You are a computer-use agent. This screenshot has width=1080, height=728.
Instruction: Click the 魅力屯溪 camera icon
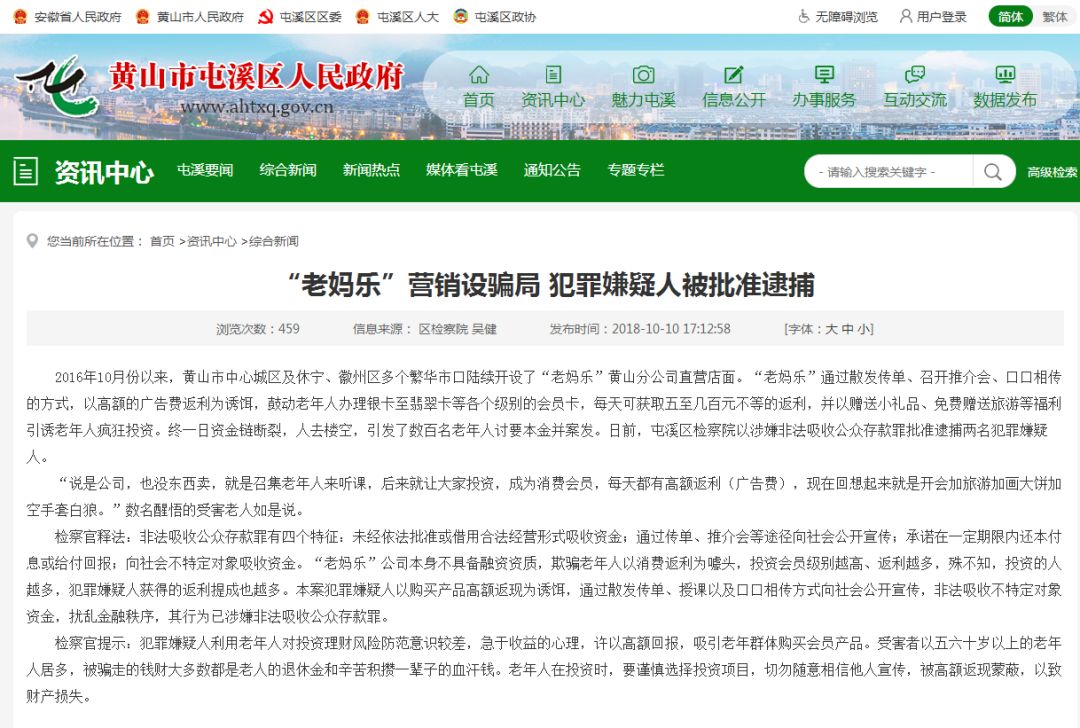643,74
